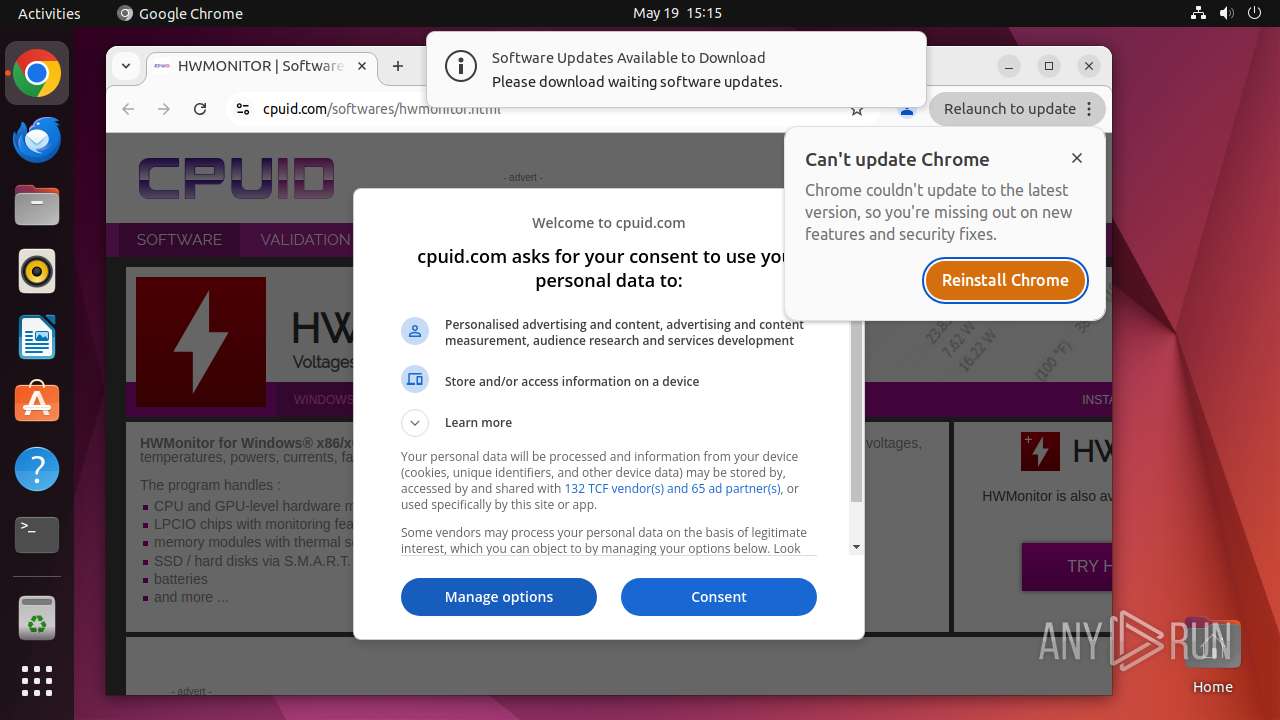Click the scroll down arrow in consent dialog
Image resolution: width=1280 pixels, height=720 pixels.
pos(856,547)
